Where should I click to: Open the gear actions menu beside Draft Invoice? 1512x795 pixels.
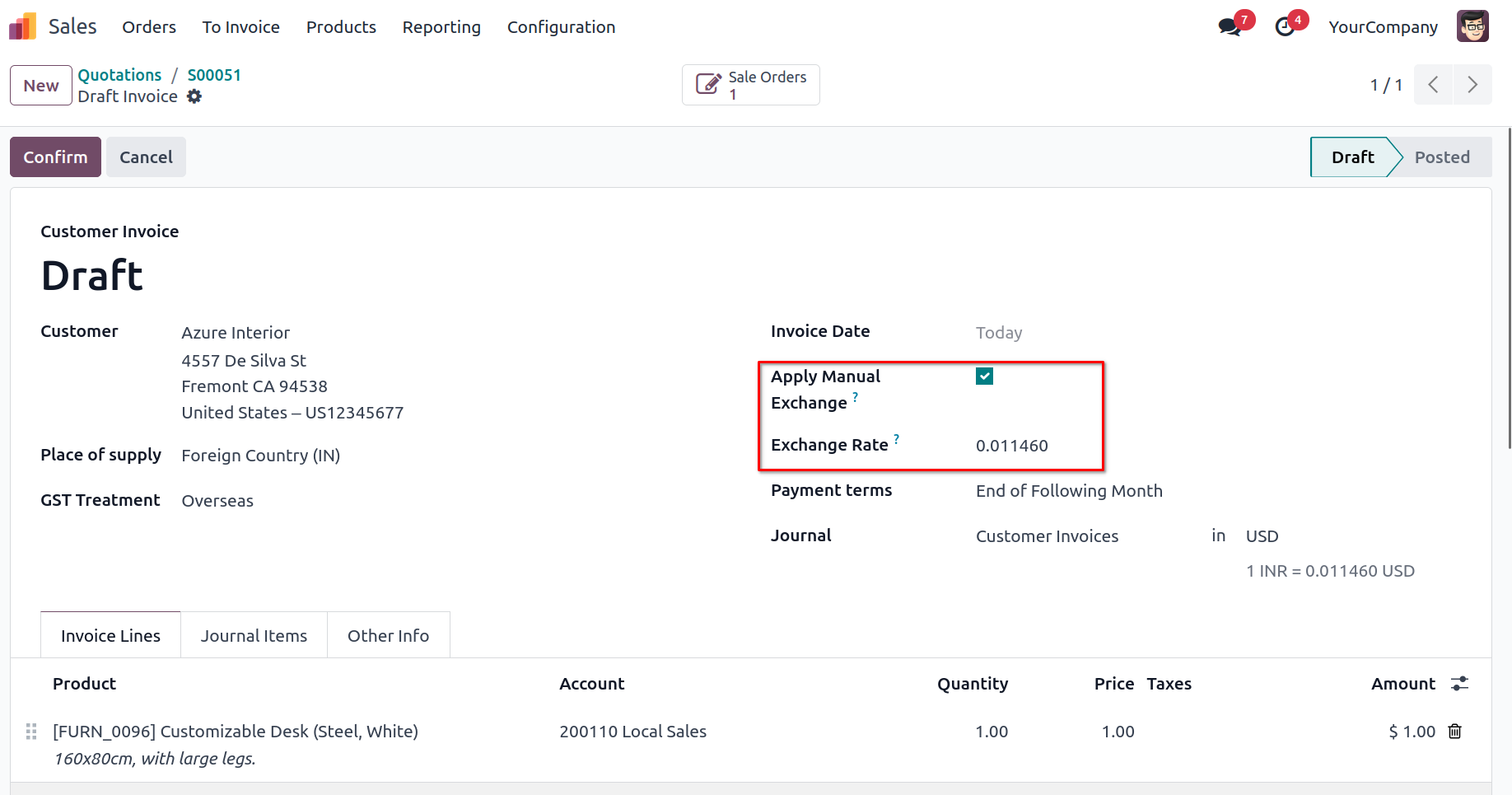pyautogui.click(x=194, y=96)
